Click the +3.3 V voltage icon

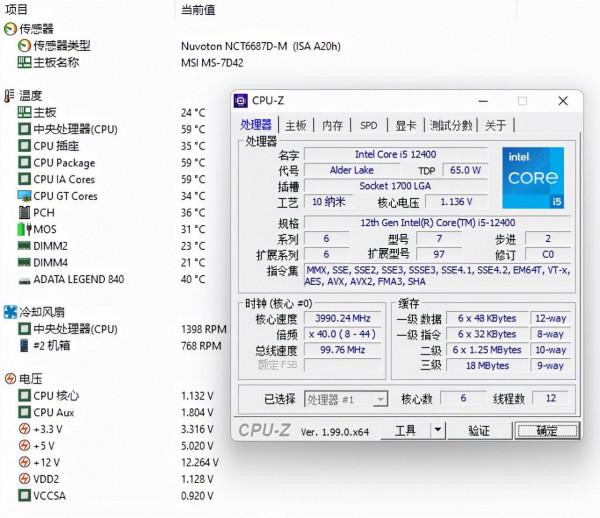[24, 429]
